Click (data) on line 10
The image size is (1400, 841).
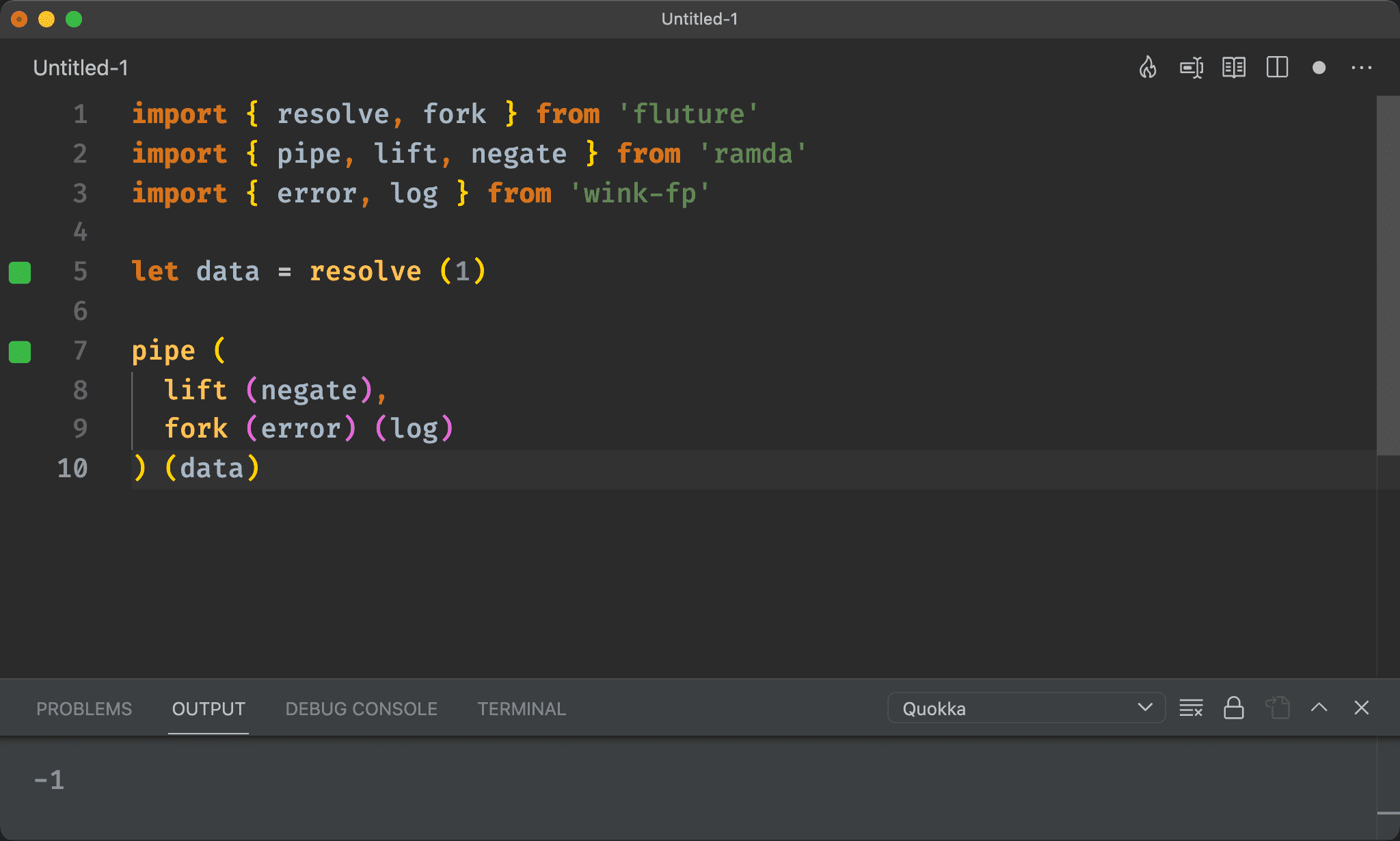(212, 469)
